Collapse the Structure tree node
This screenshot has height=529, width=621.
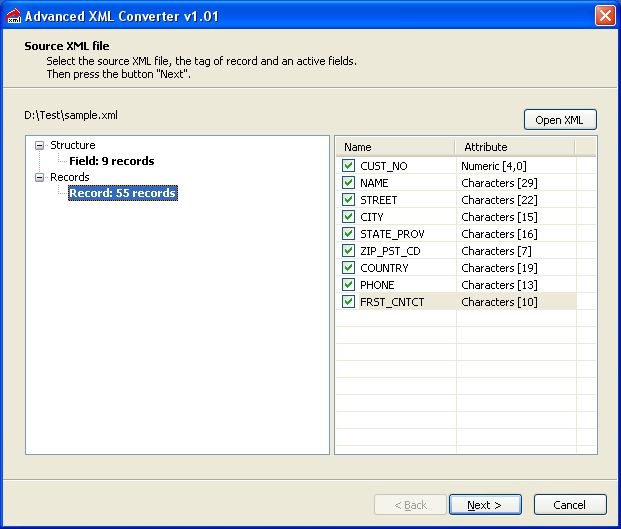click(x=40, y=145)
